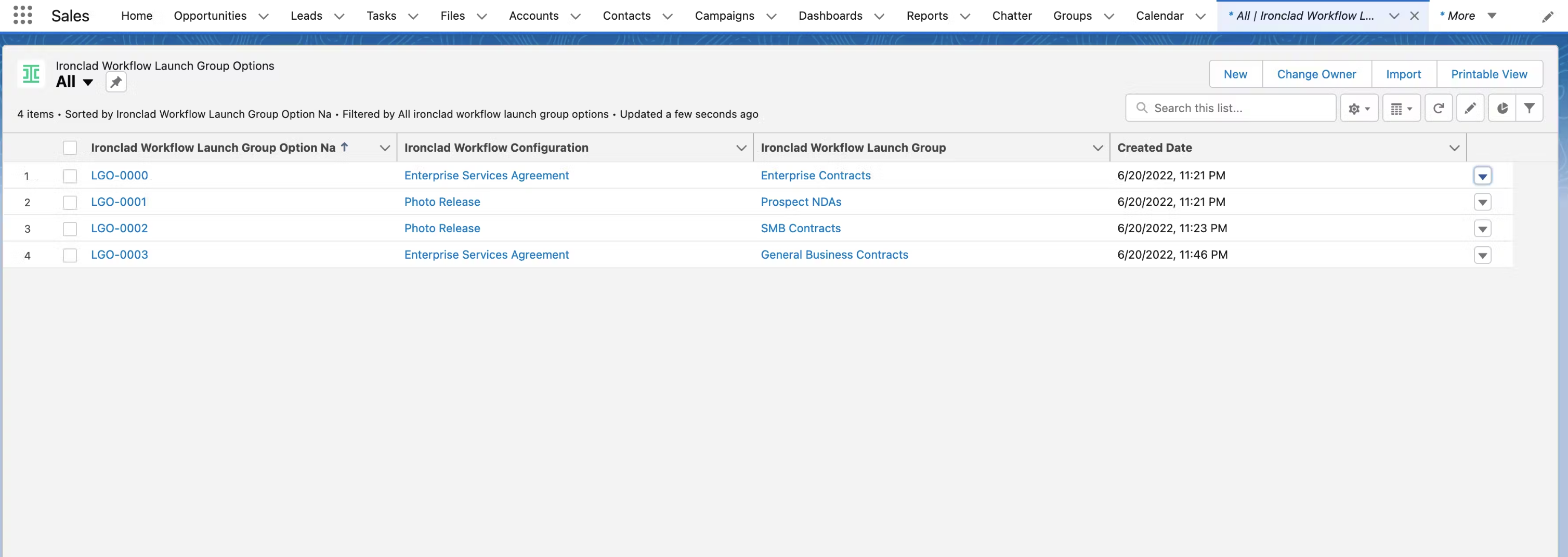Image resolution: width=1568 pixels, height=557 pixels.
Task: Open the display-as table selector
Action: 1401,108
